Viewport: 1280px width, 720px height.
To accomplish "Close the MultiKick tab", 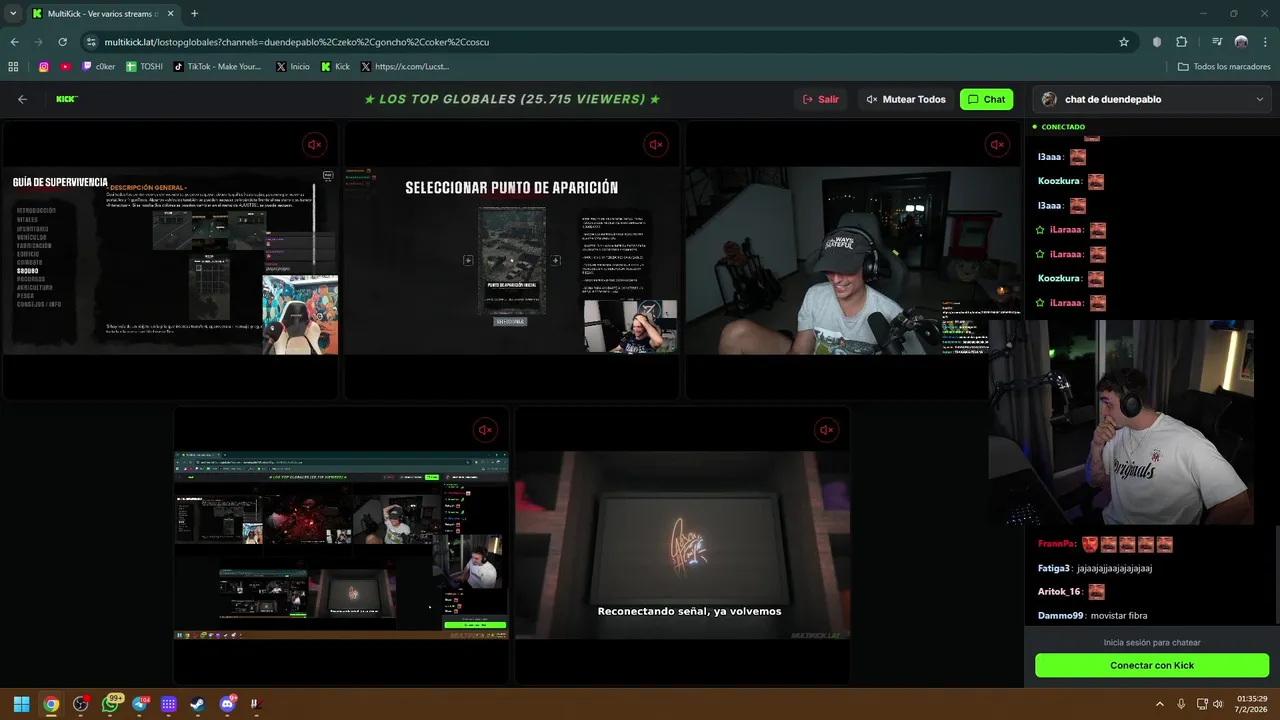I will click(171, 14).
